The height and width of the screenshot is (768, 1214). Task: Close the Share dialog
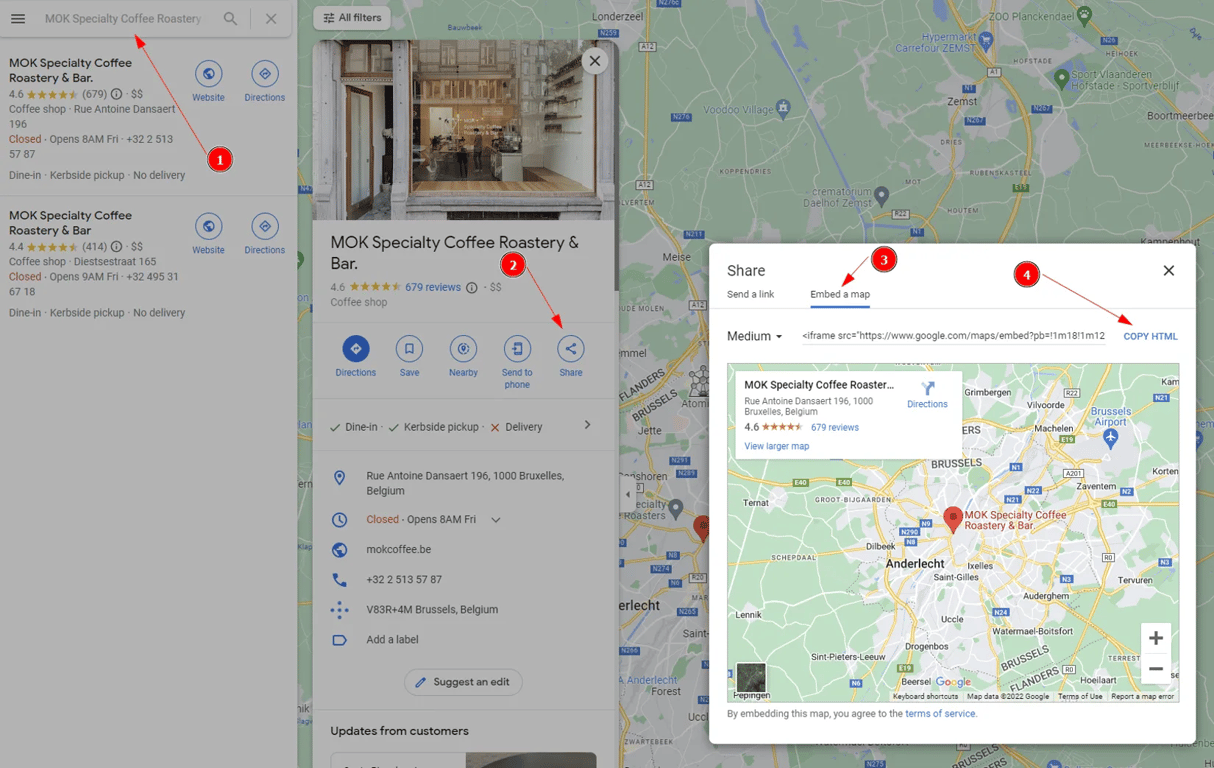(x=1168, y=271)
